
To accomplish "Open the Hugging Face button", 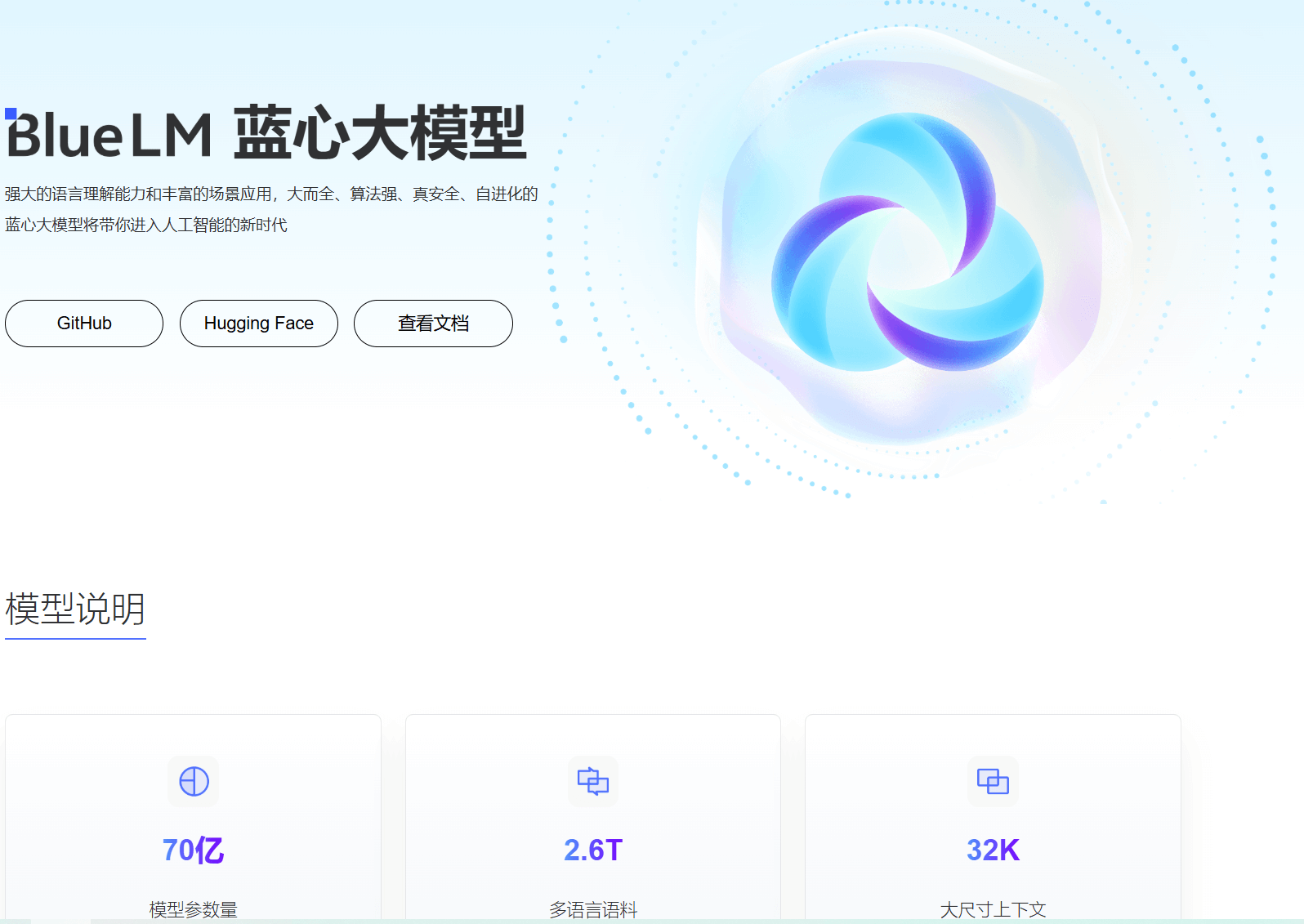I will click(259, 324).
